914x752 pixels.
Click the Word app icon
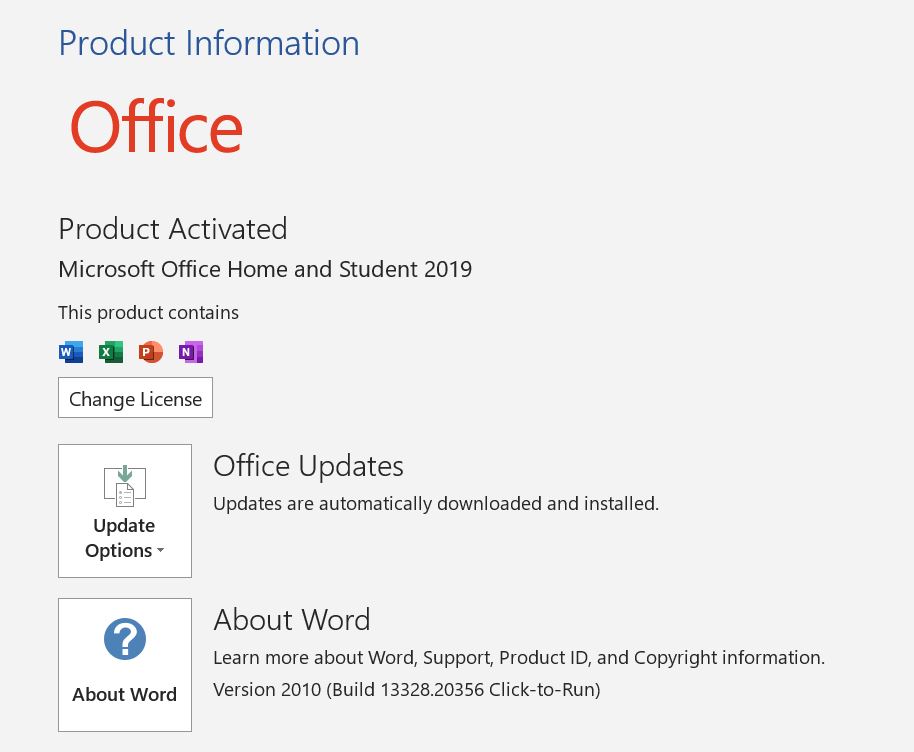(x=71, y=352)
